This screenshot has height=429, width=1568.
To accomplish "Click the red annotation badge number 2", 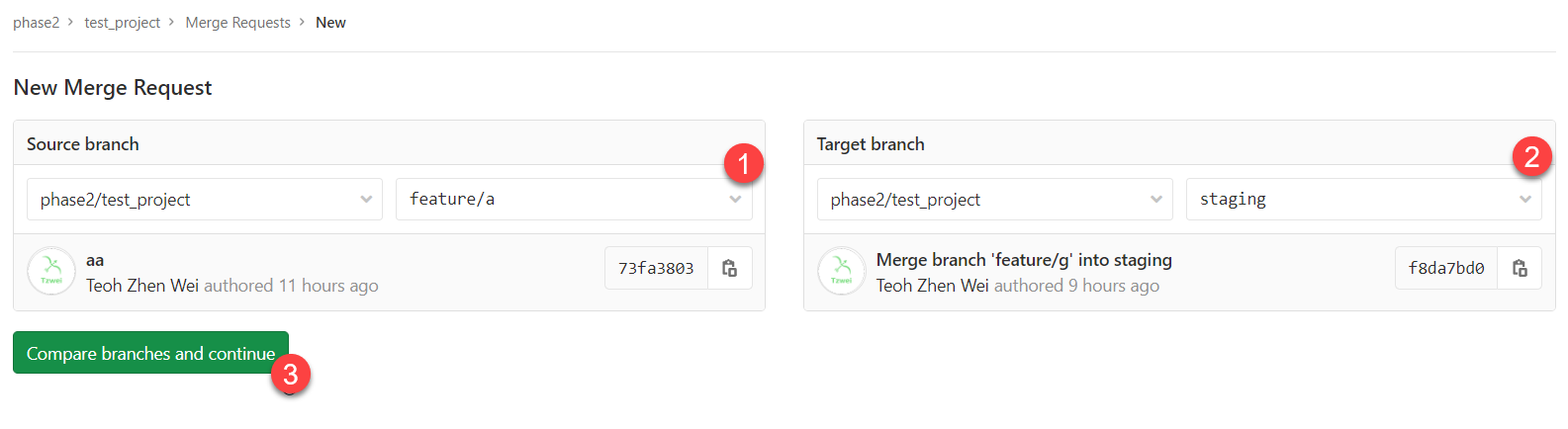I will pyautogui.click(x=1532, y=156).
